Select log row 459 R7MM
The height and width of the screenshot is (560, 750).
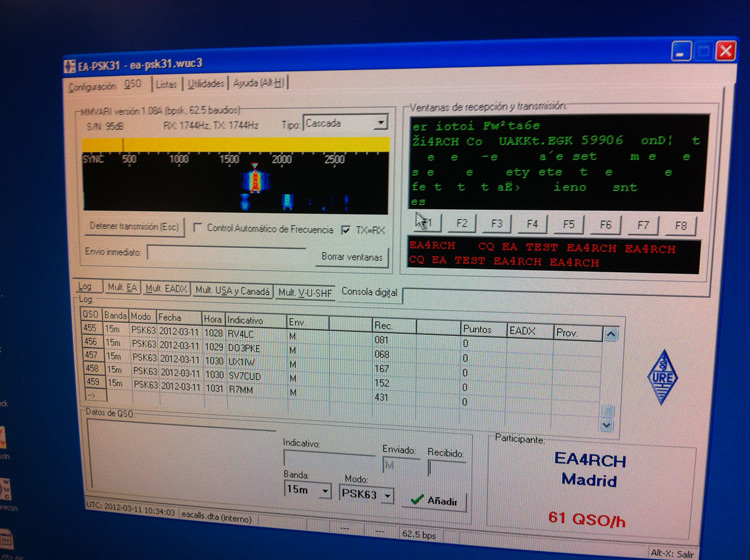click(342, 390)
